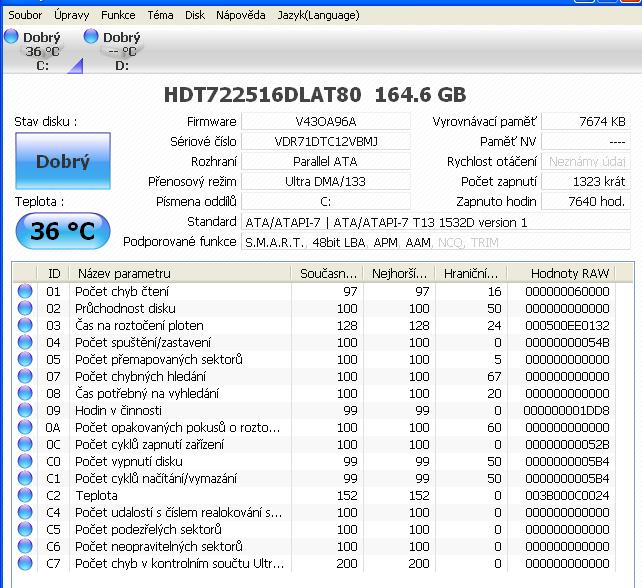The width and height of the screenshot is (642, 588).
Task: Click the Název parametru column header
Action: click(x=180, y=274)
